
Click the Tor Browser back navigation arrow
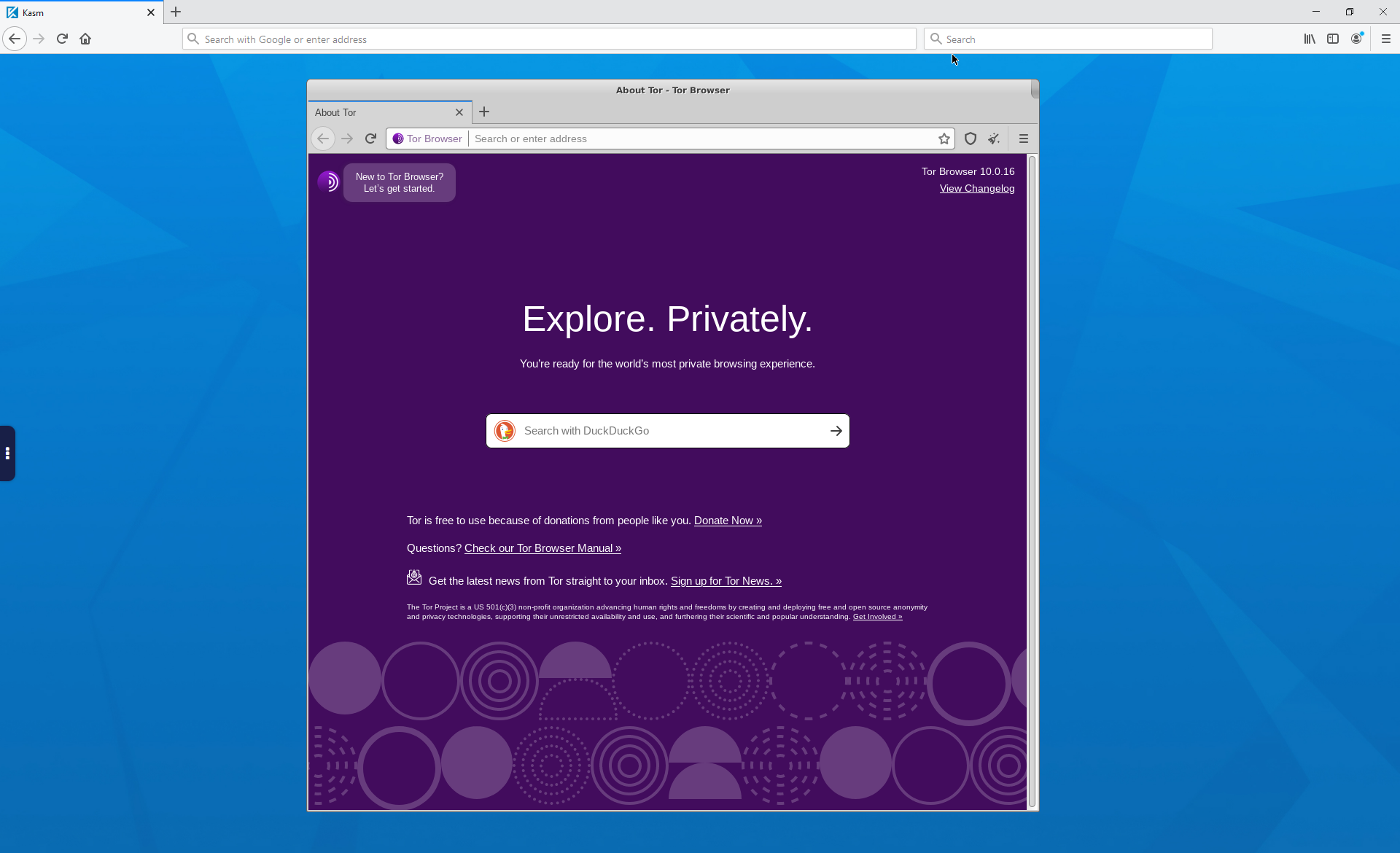coord(322,139)
